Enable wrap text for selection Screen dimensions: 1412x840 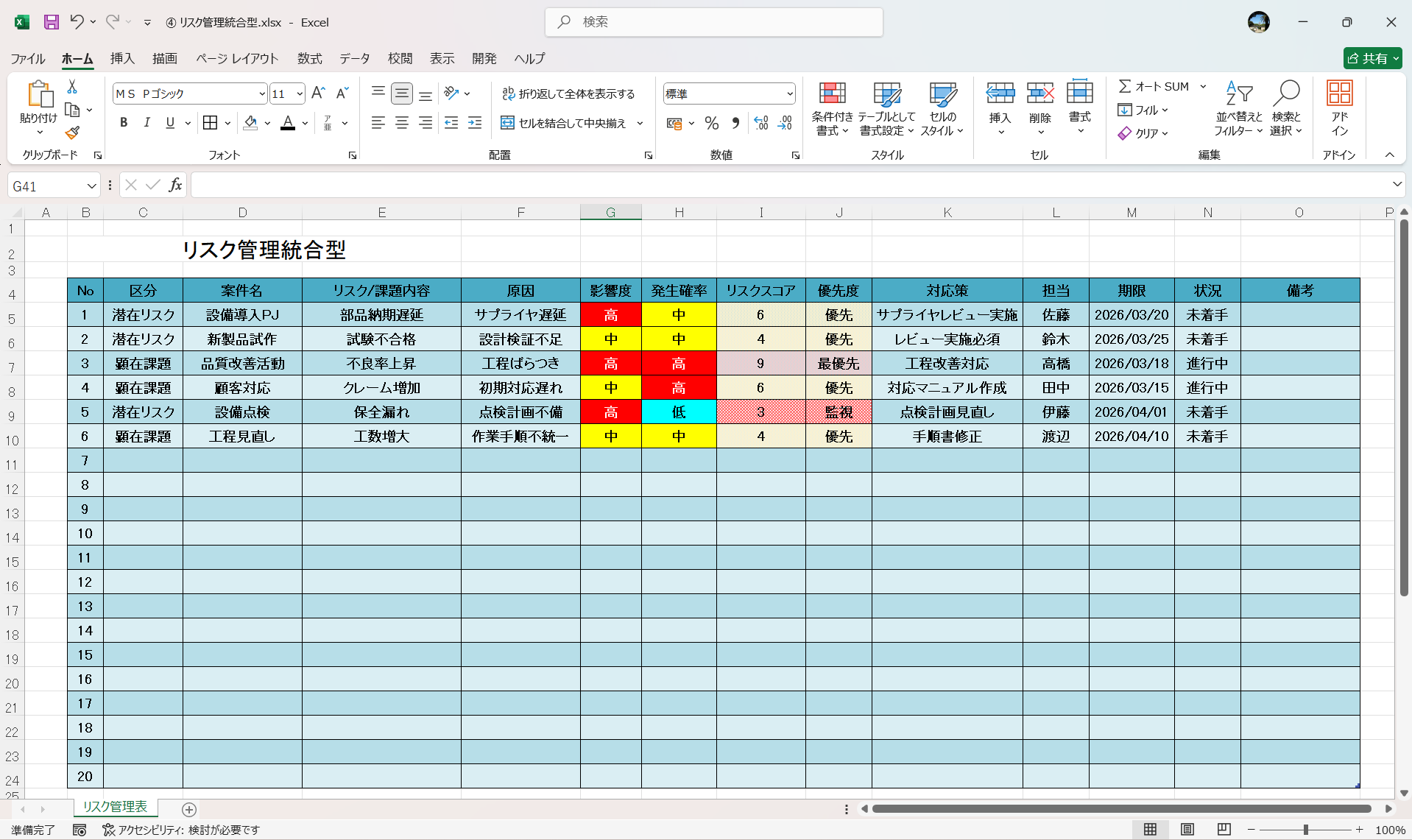click(x=570, y=93)
